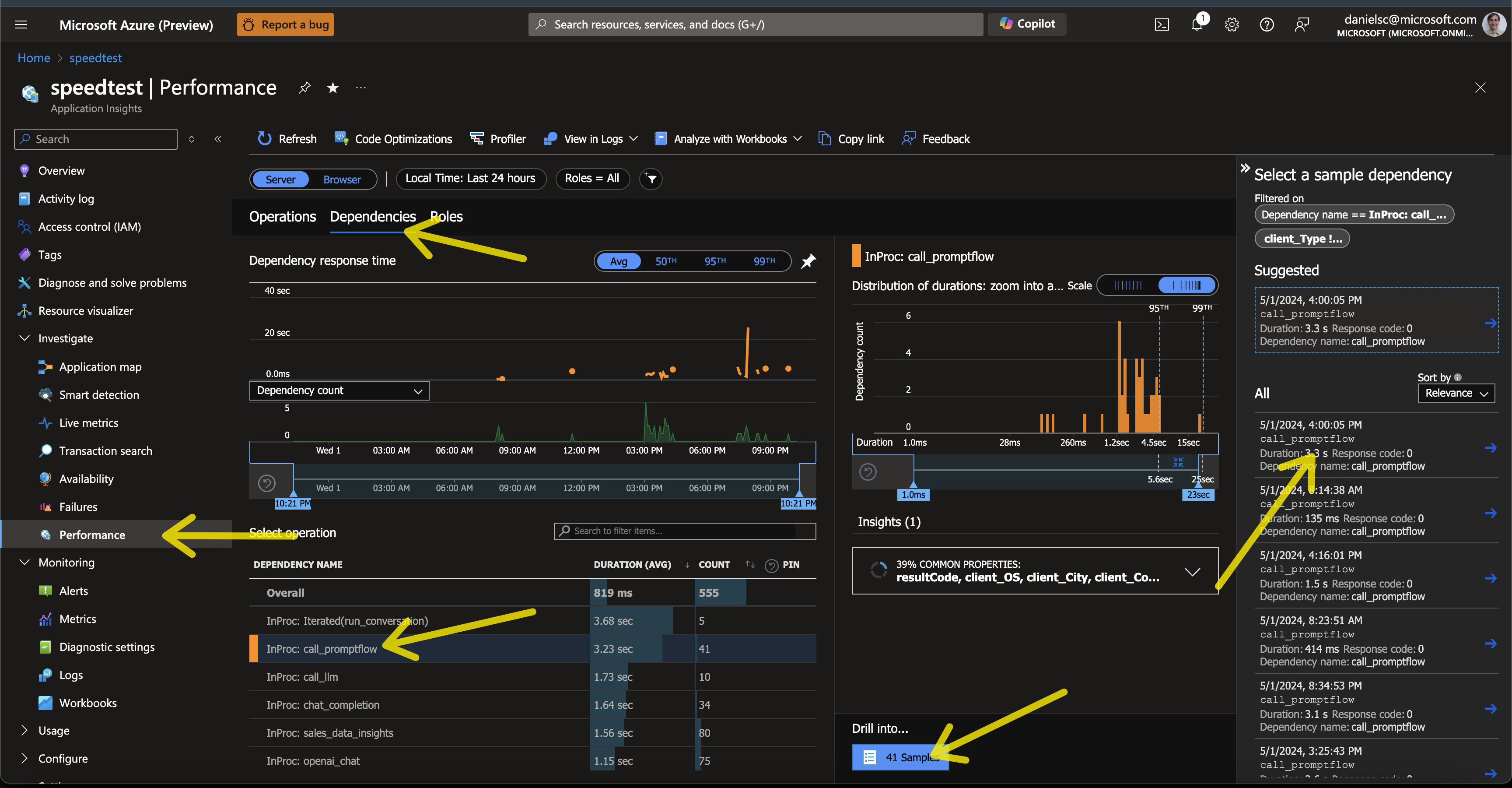This screenshot has height=788, width=1512.
Task: Open Code Optimizations
Action: [393, 139]
